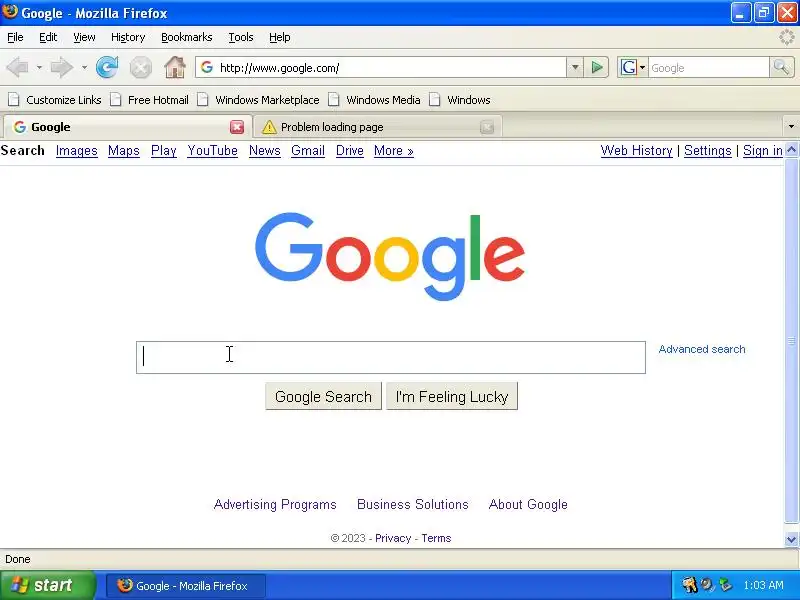Open the Drive link
800x600 pixels.
(349, 151)
